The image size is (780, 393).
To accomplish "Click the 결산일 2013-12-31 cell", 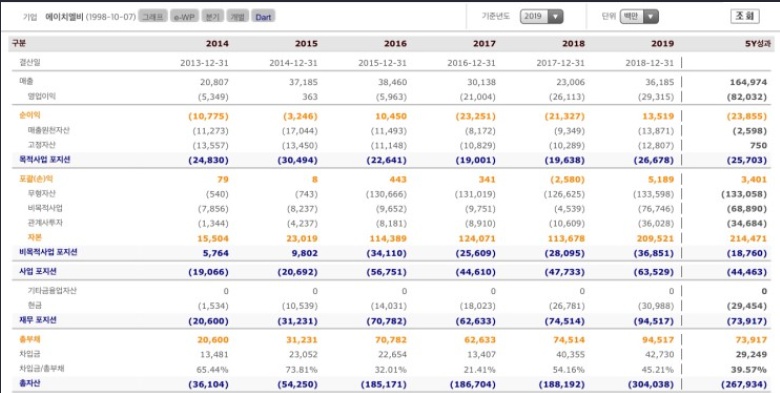I will click(204, 63).
